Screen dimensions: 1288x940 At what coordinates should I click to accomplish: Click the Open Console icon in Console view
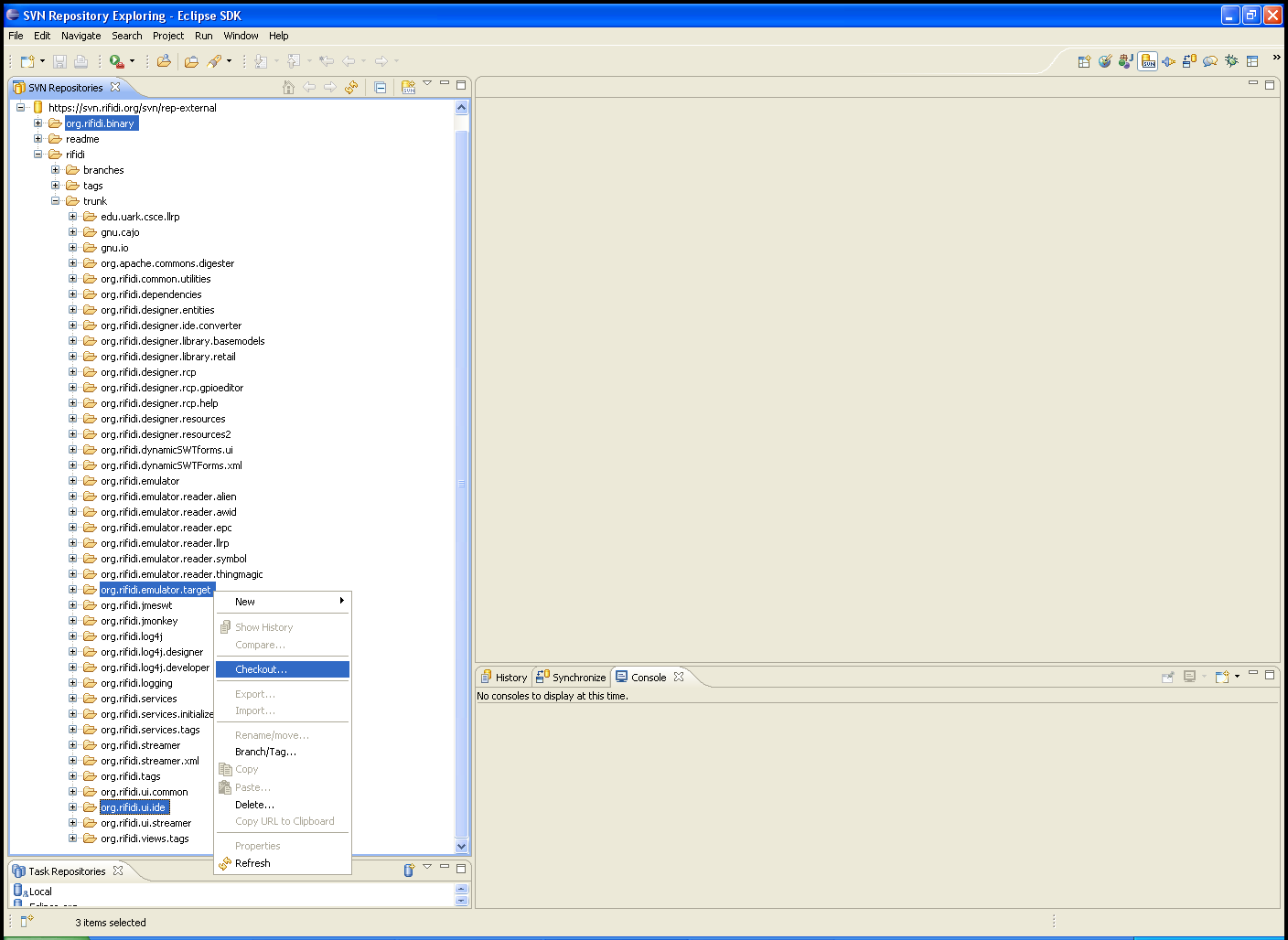[x=1221, y=677]
